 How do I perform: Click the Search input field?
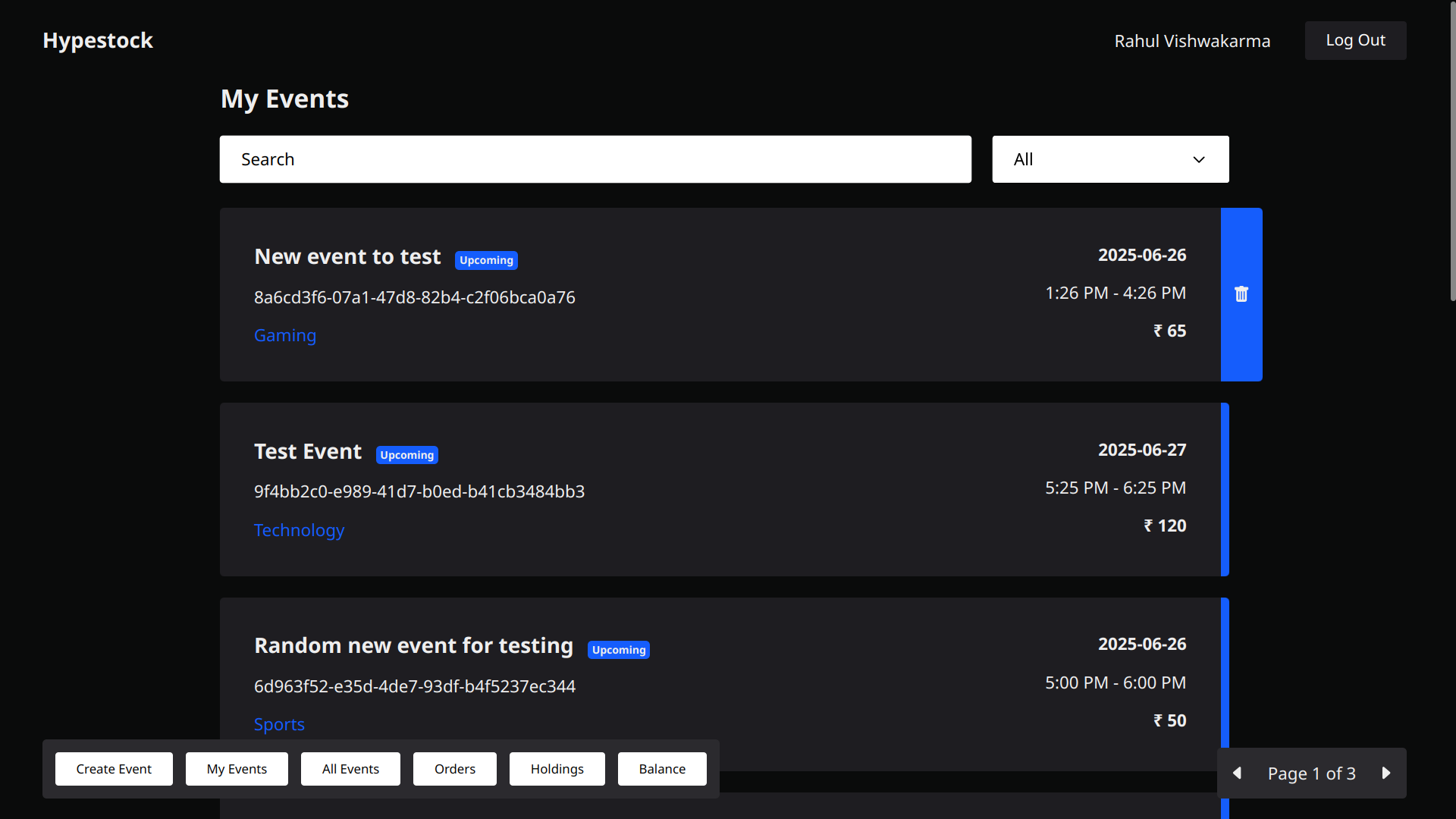(x=595, y=159)
